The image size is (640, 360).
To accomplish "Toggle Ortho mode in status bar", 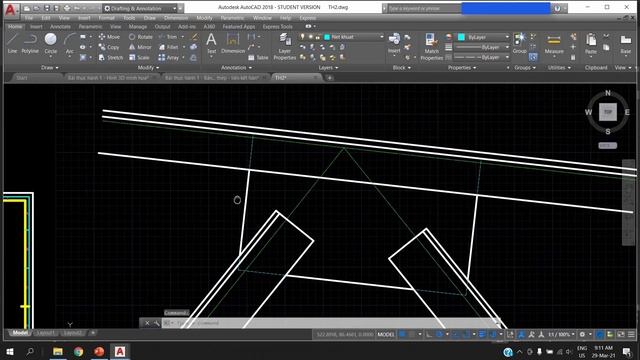I will (x=429, y=334).
